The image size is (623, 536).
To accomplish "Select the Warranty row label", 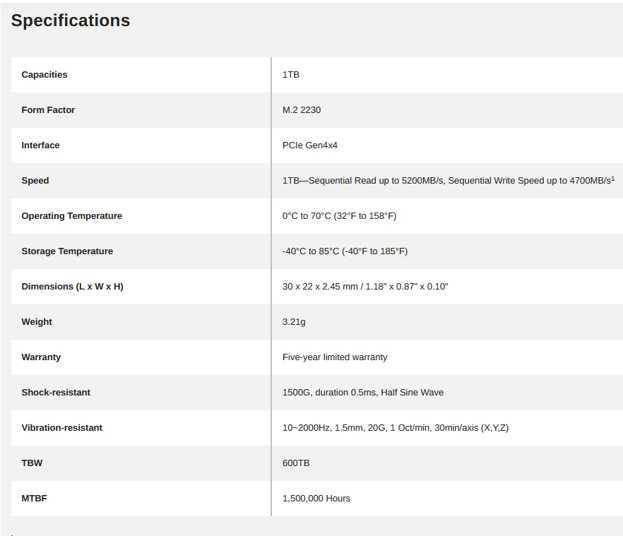I will 41,357.
